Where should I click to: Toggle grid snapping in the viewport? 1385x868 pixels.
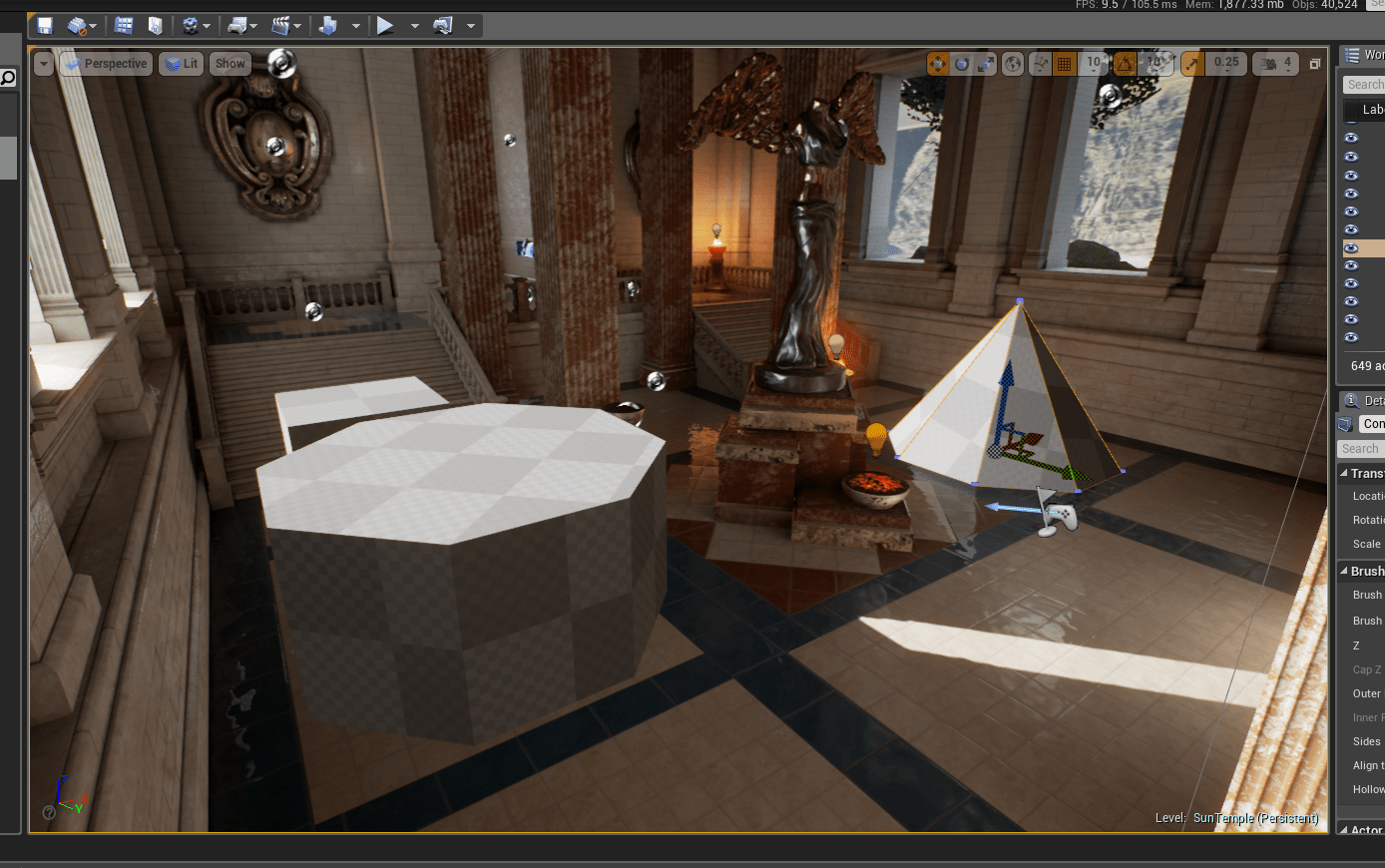pos(1065,63)
